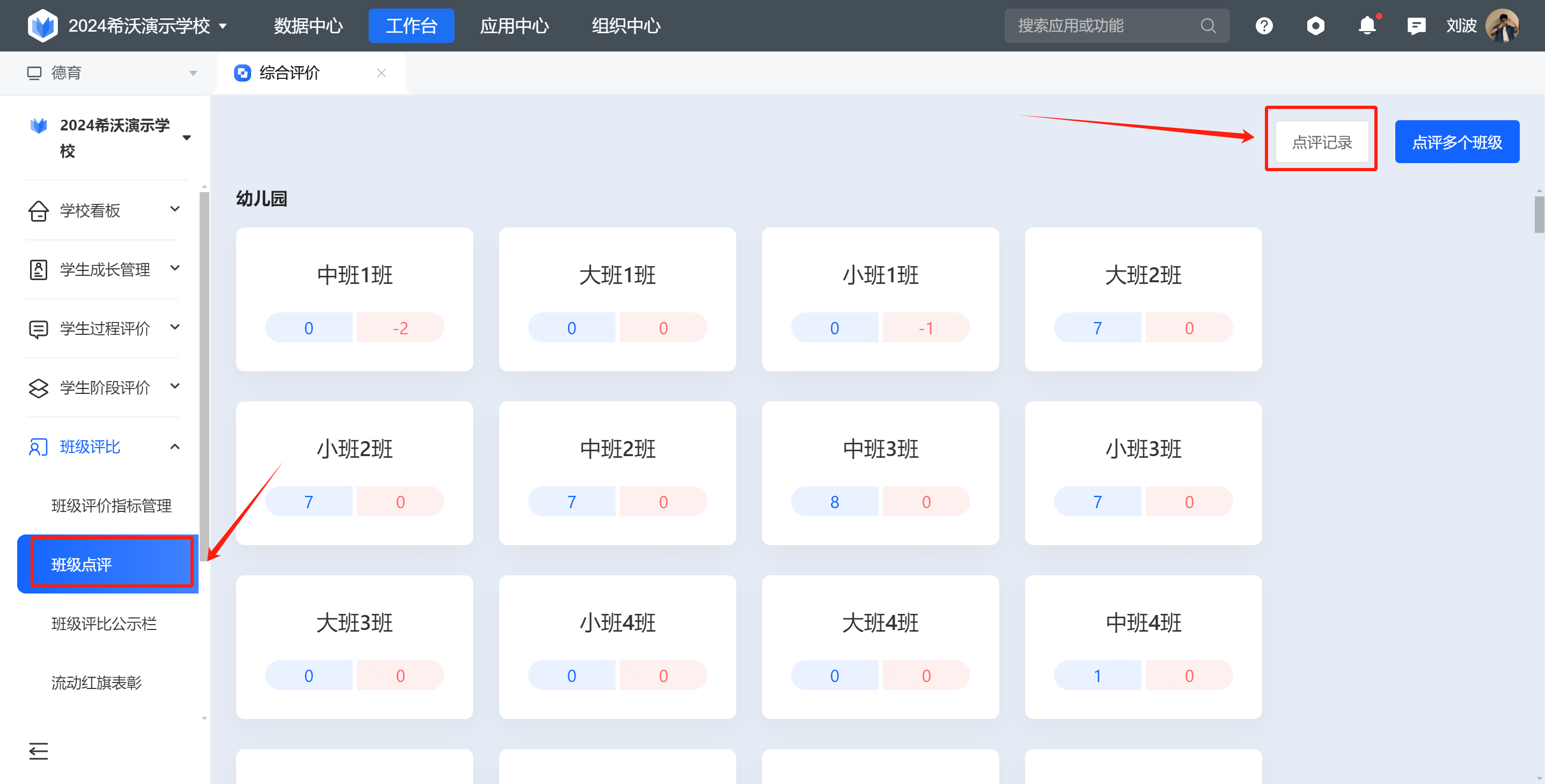The image size is (1545, 784).
Task: Click the username 刘波
Action: click(x=1461, y=26)
